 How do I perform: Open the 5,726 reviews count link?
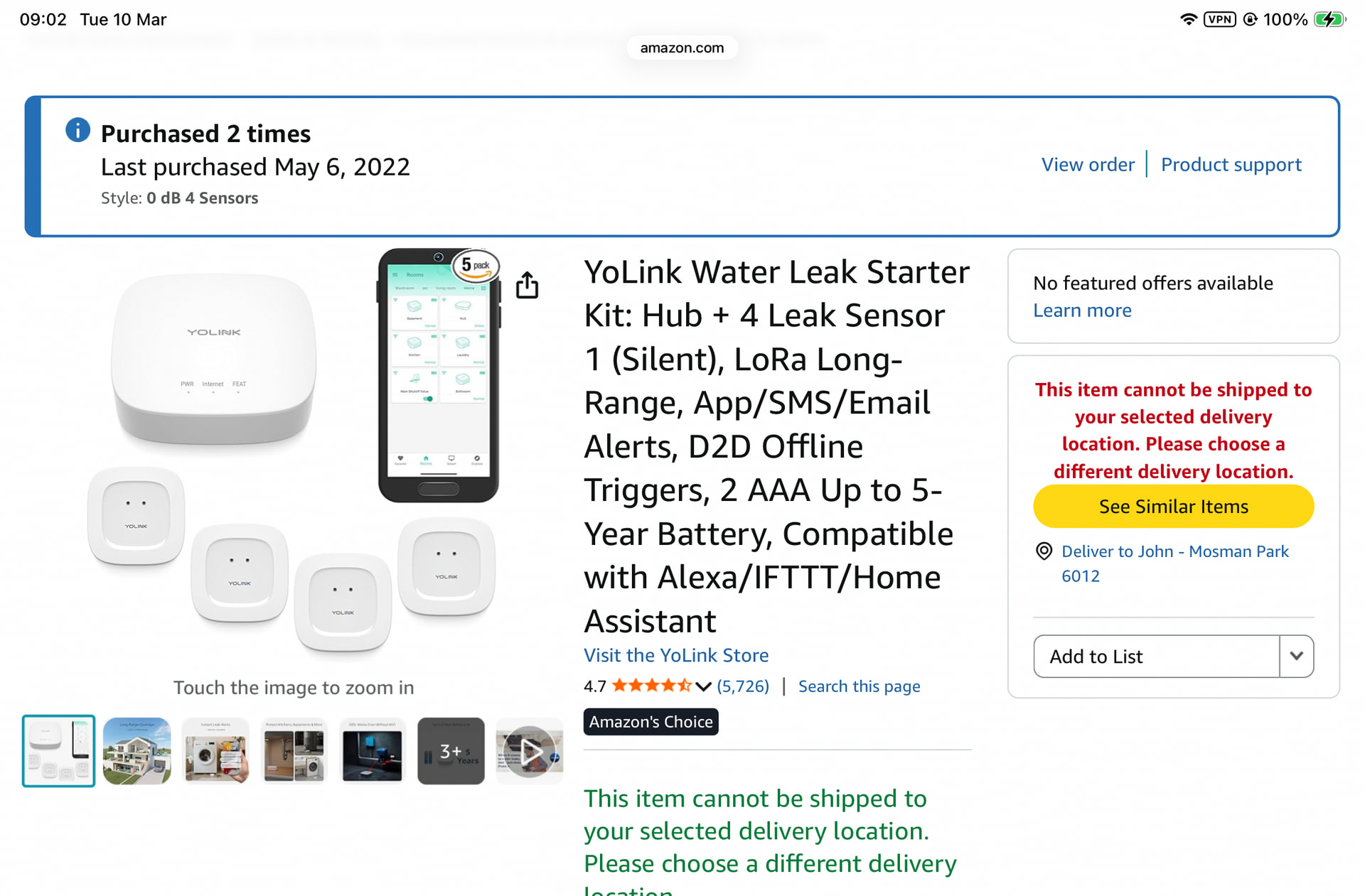[743, 686]
